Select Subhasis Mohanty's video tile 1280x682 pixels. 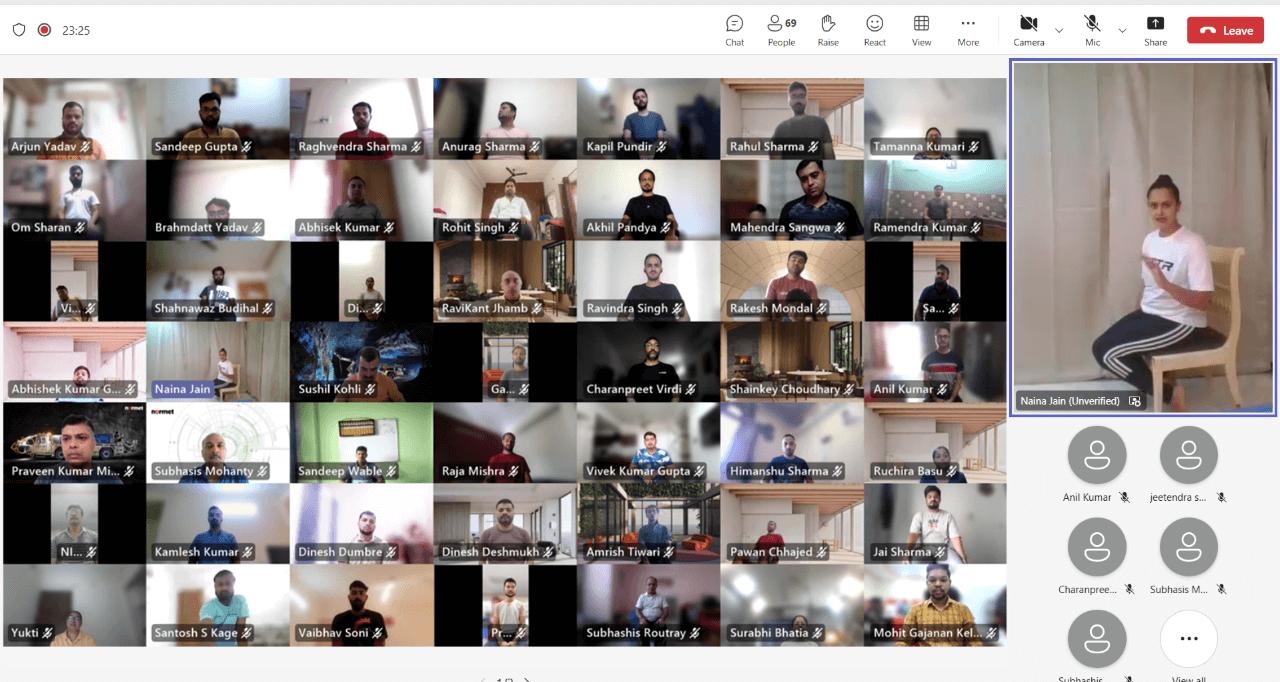pyautogui.click(x=218, y=442)
